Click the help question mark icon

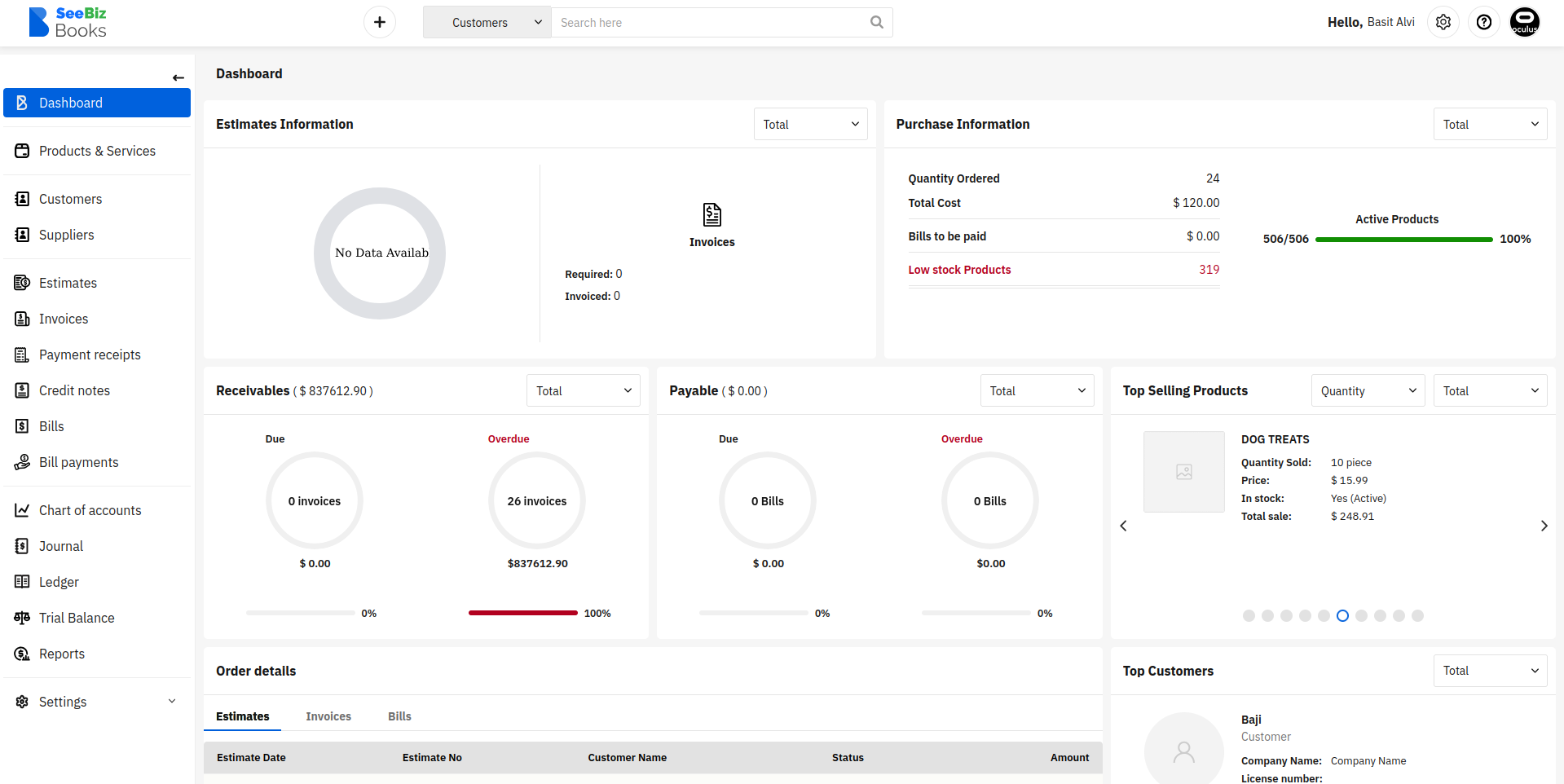[1484, 22]
